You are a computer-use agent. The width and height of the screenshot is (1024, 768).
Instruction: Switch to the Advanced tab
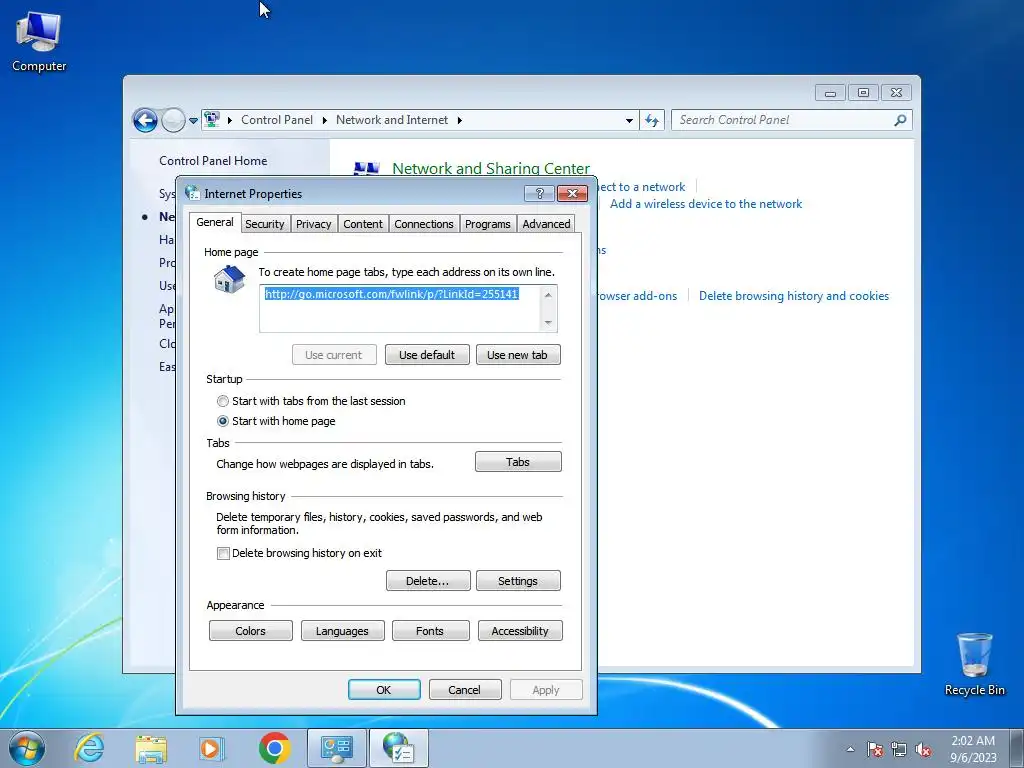(546, 224)
